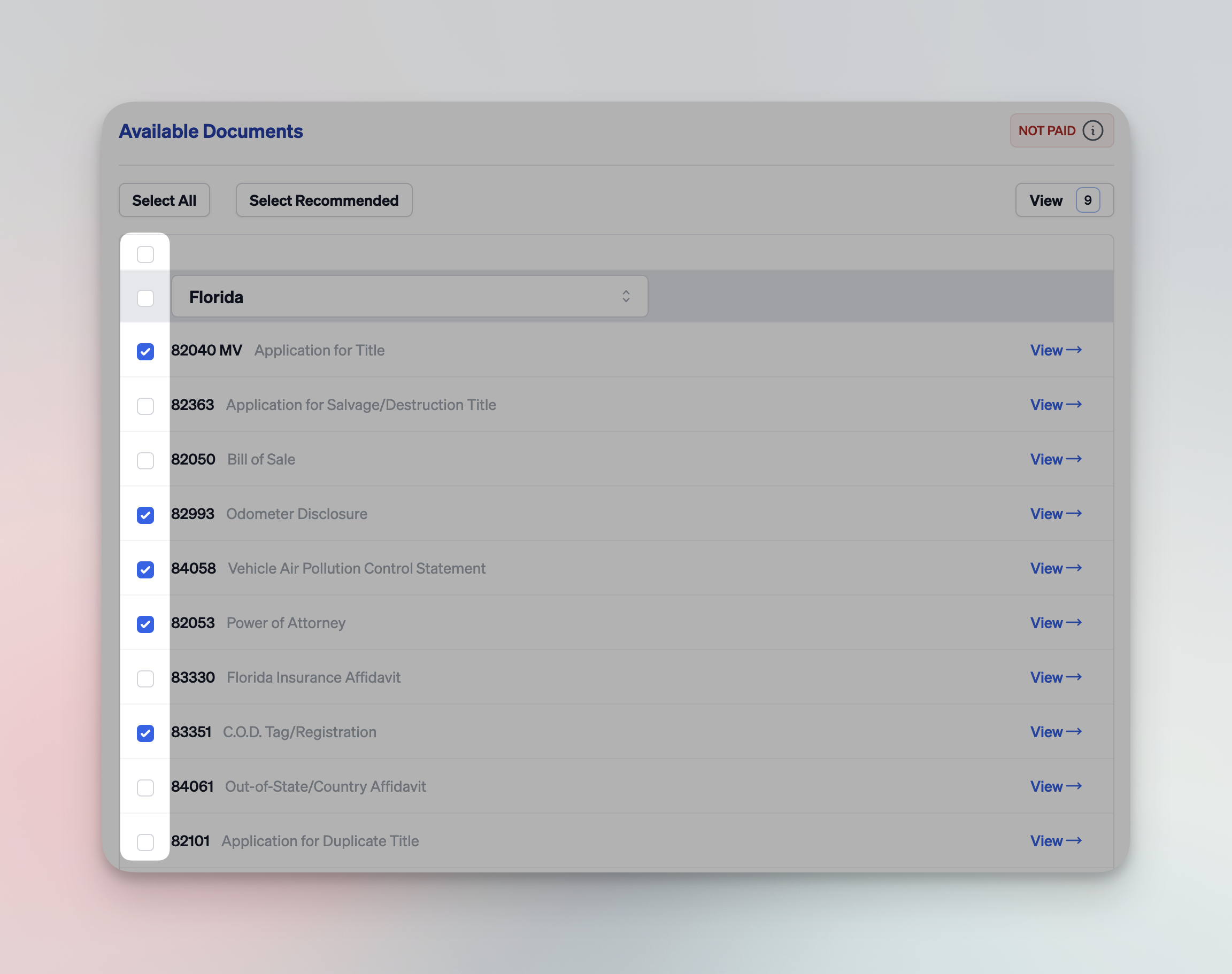Toggle the checkbox beside the Florida dropdown
The image size is (1232, 974).
coord(145,298)
